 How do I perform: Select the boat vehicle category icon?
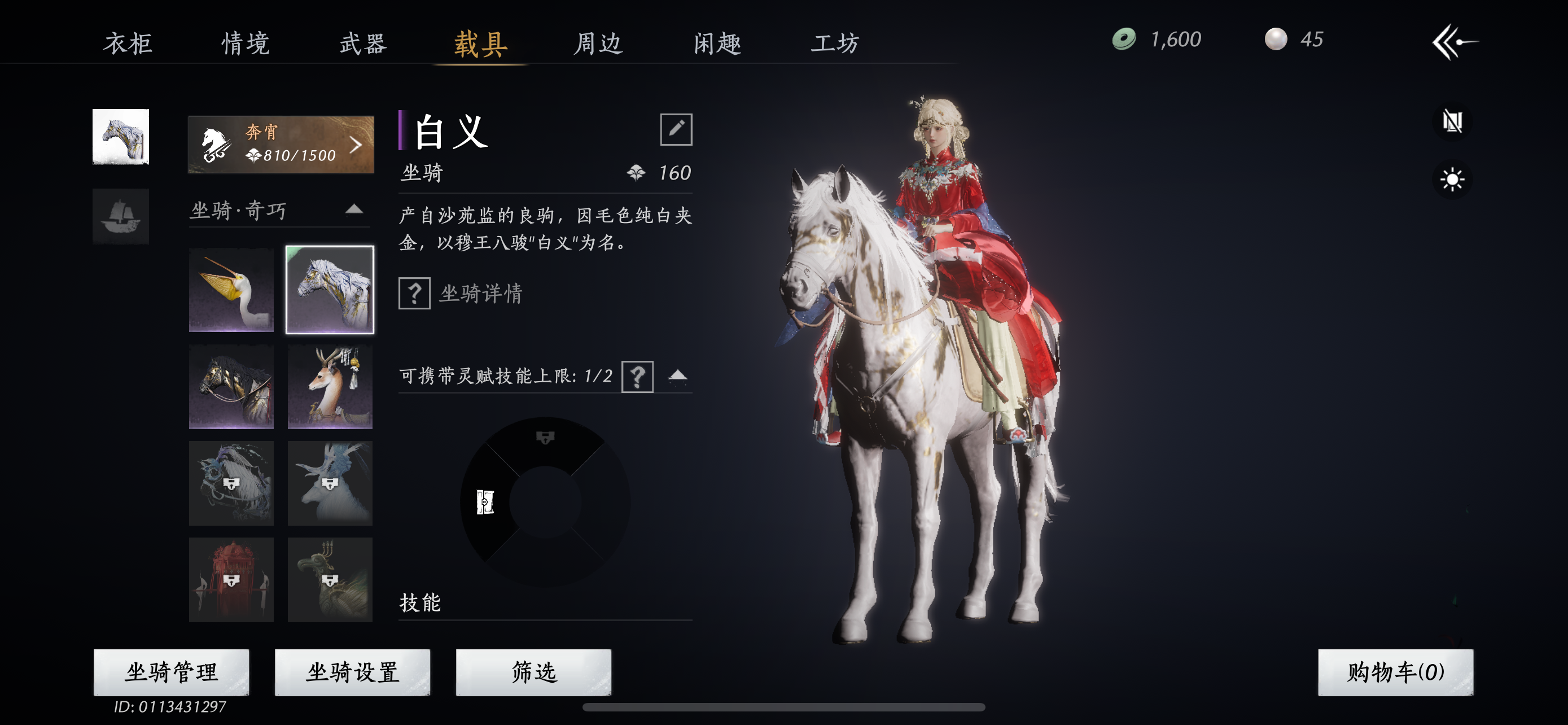pyautogui.click(x=121, y=217)
